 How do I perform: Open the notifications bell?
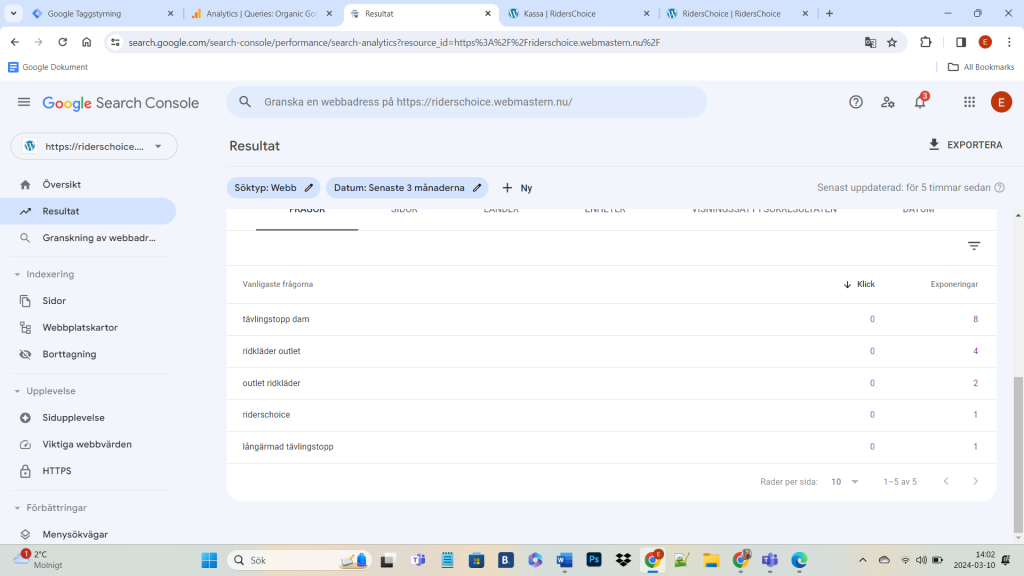click(920, 101)
